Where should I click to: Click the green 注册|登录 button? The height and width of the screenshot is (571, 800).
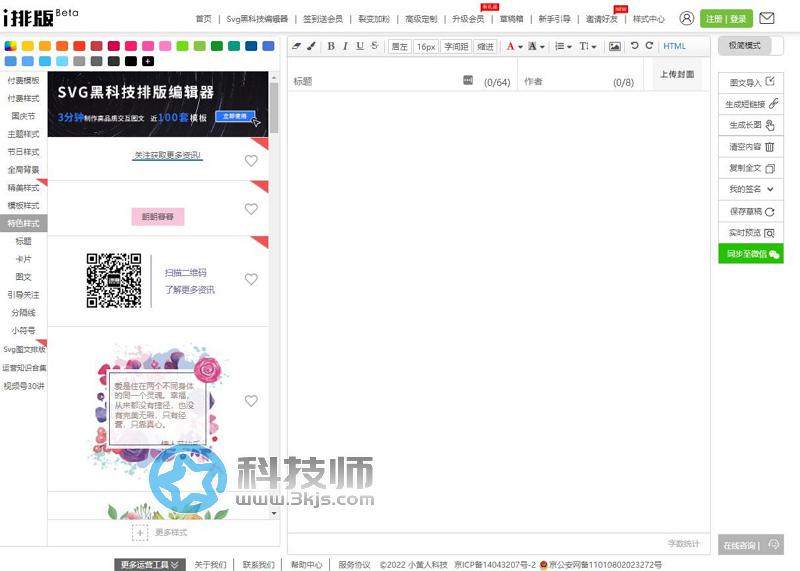tap(726, 19)
